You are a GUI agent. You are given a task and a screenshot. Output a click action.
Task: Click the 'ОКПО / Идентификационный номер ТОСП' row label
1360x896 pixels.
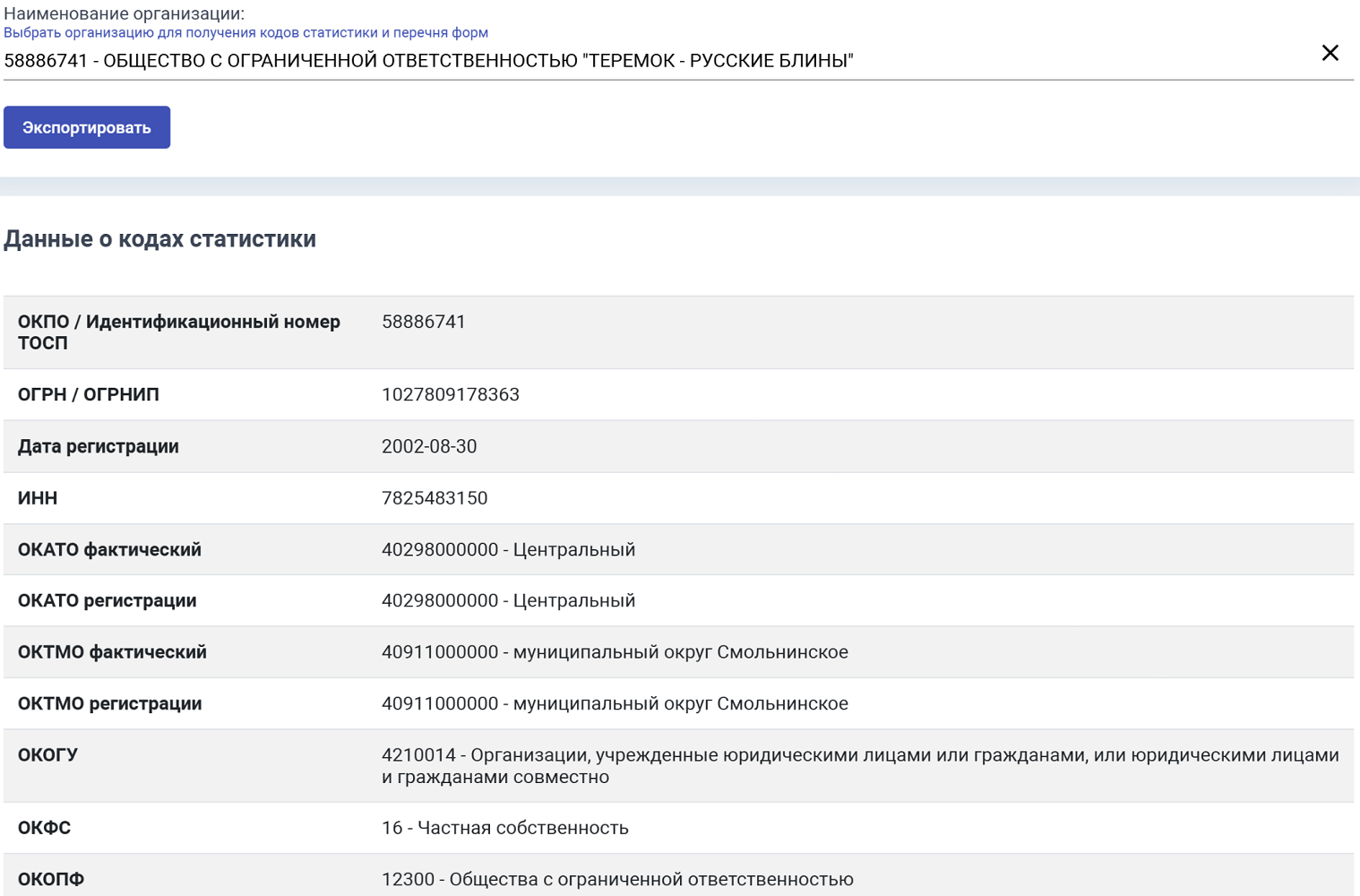pos(179,332)
